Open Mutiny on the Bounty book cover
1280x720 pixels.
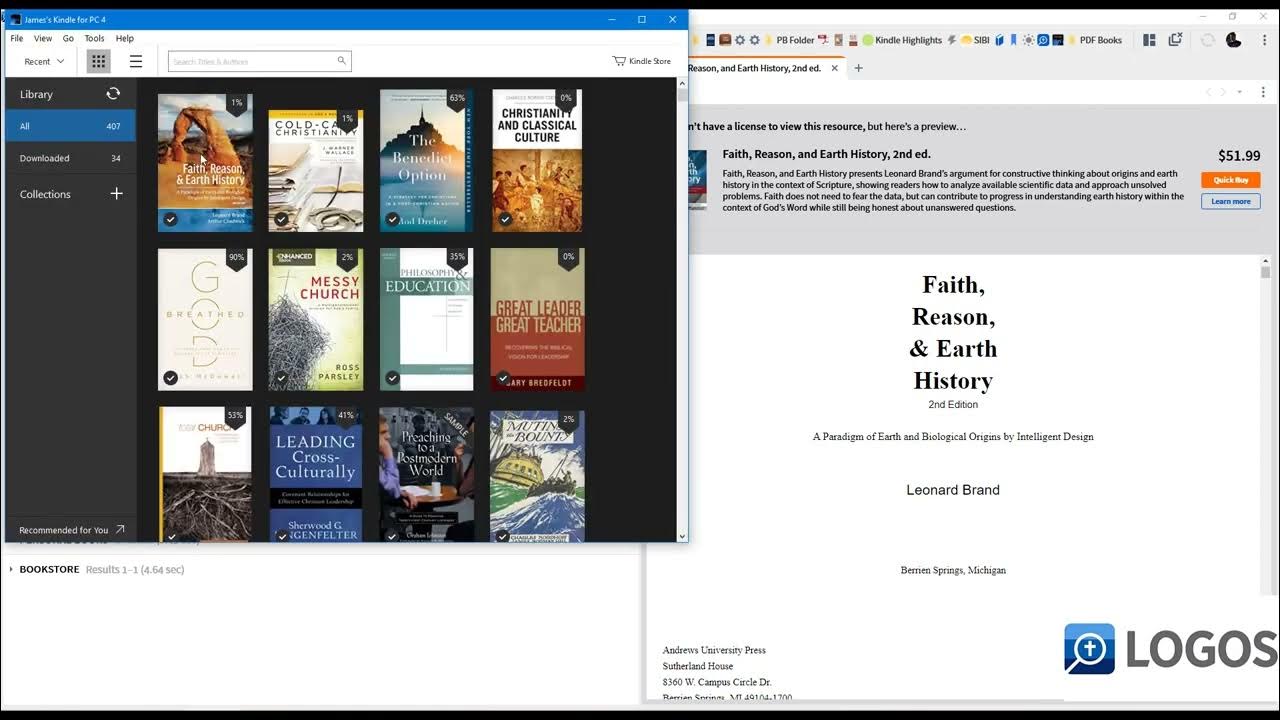537,474
